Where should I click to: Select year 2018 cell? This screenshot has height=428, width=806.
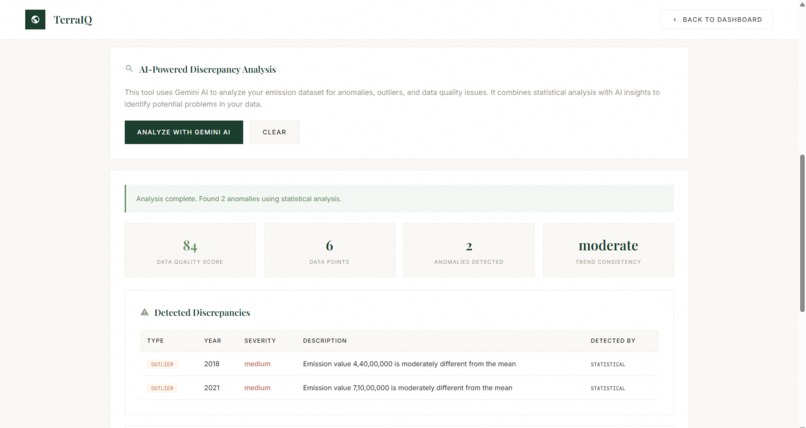[x=212, y=364]
